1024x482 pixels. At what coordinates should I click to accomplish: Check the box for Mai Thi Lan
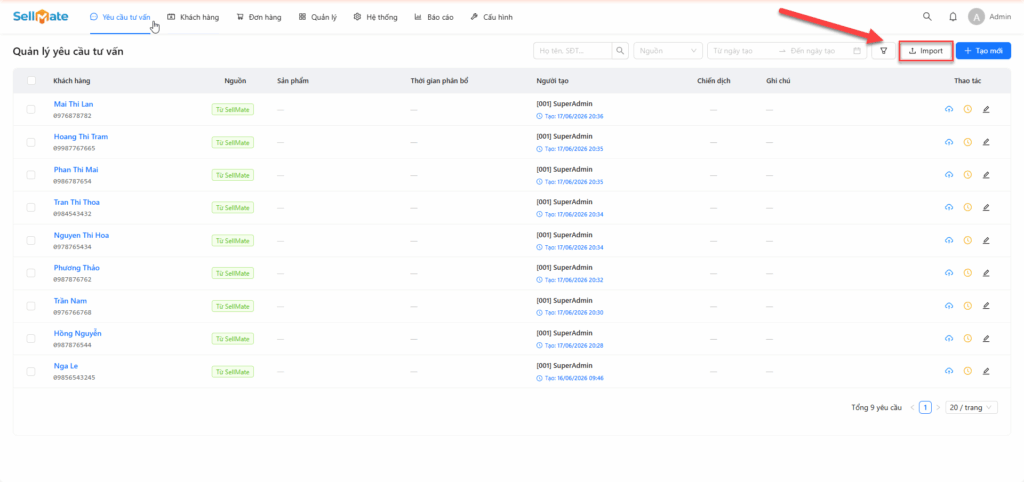[x=31, y=109]
